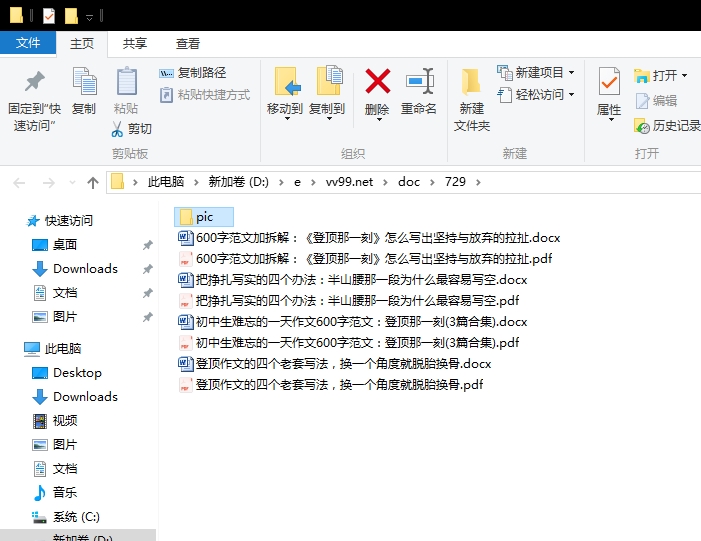This screenshot has height=541, width=701.
Task: Select 登顶作文的四个老套写法 pdf file
Action: pos(331,385)
